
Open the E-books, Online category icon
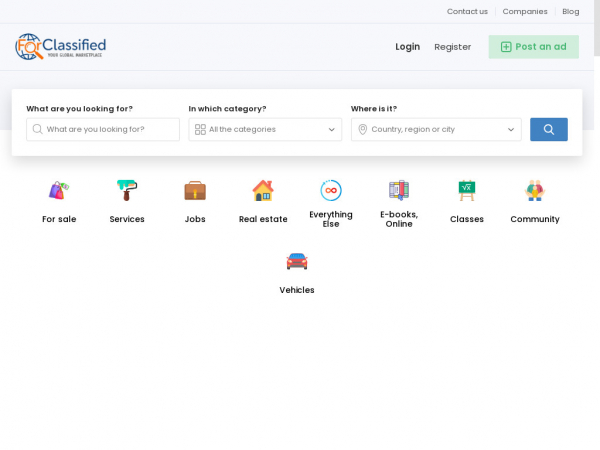pos(399,190)
